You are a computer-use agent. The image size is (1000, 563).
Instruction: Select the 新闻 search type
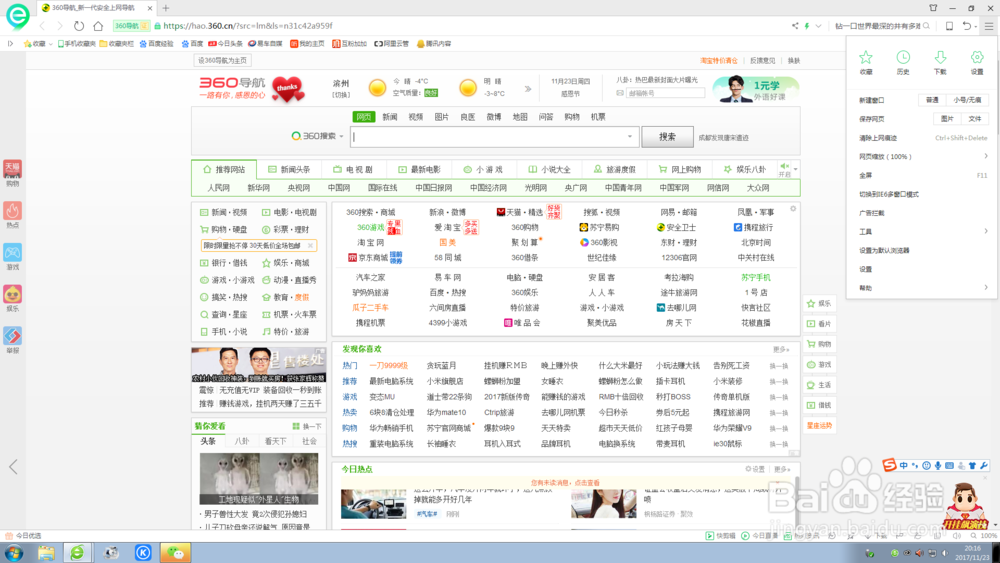tap(390, 117)
